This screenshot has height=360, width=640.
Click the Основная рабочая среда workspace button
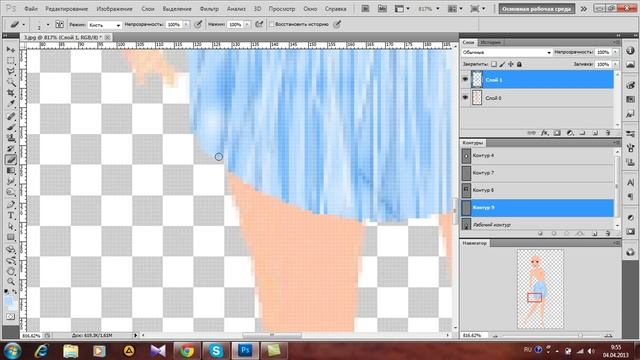point(536,9)
